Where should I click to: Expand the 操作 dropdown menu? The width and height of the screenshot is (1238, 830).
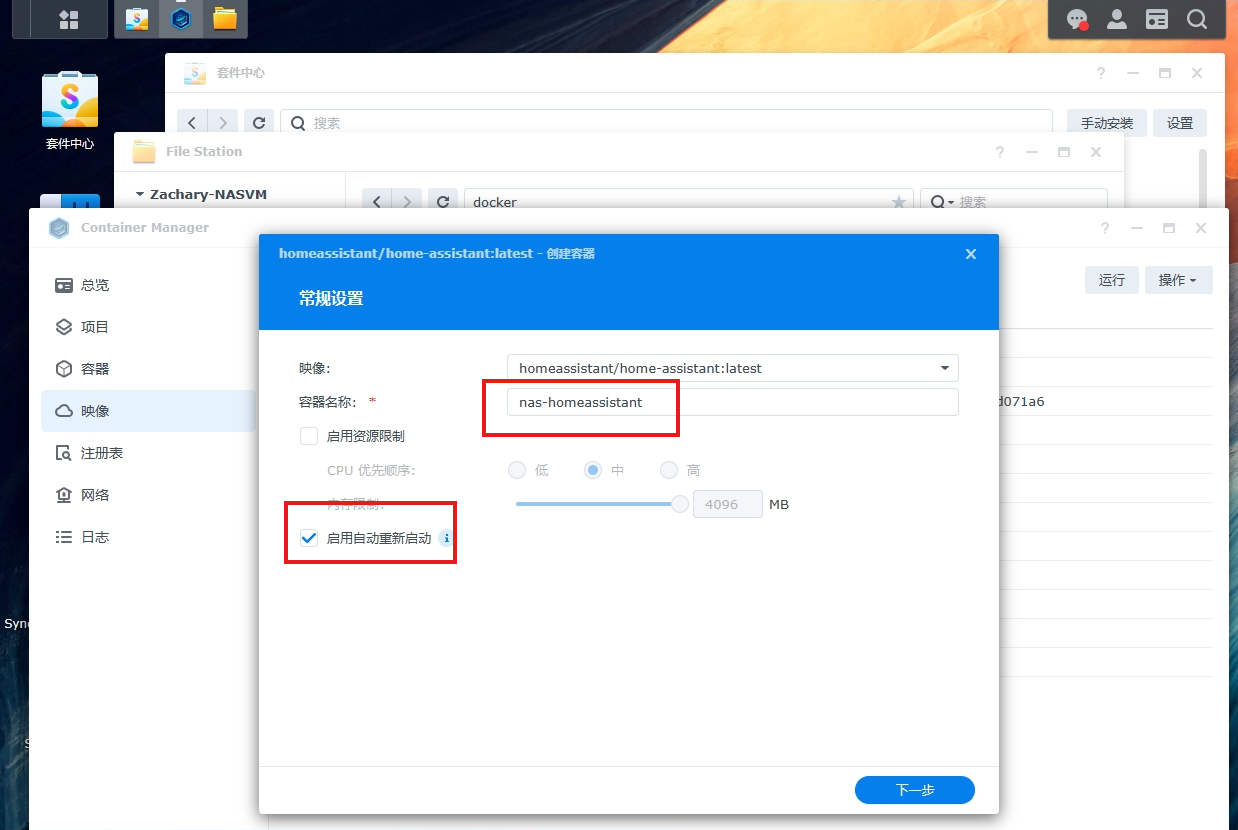[1178, 280]
